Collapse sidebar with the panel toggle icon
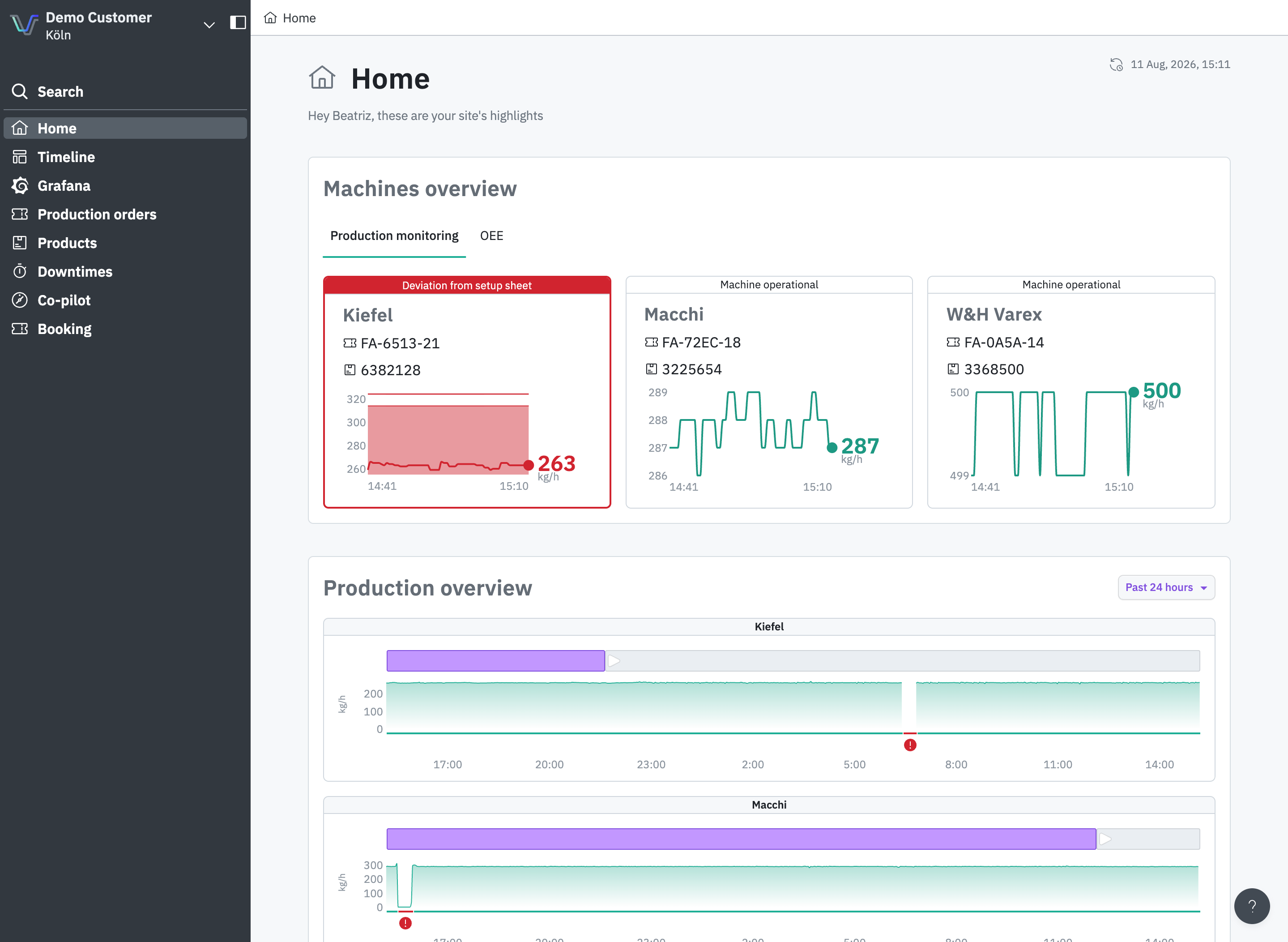Image resolution: width=1288 pixels, height=942 pixels. pos(238,22)
